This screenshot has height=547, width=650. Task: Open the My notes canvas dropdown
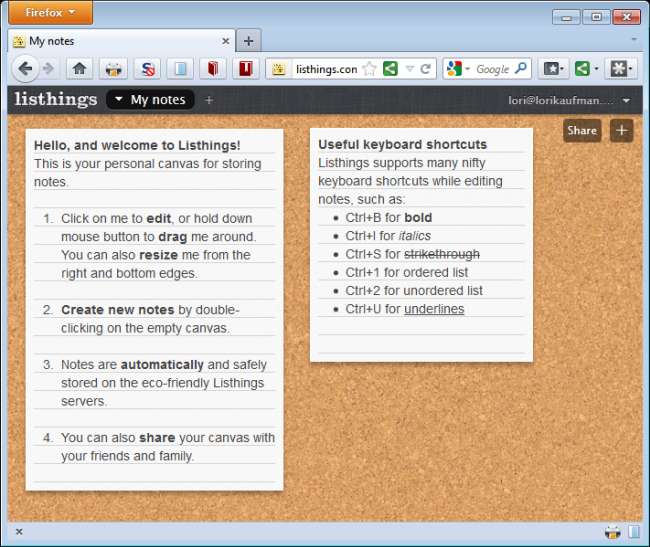[150, 99]
